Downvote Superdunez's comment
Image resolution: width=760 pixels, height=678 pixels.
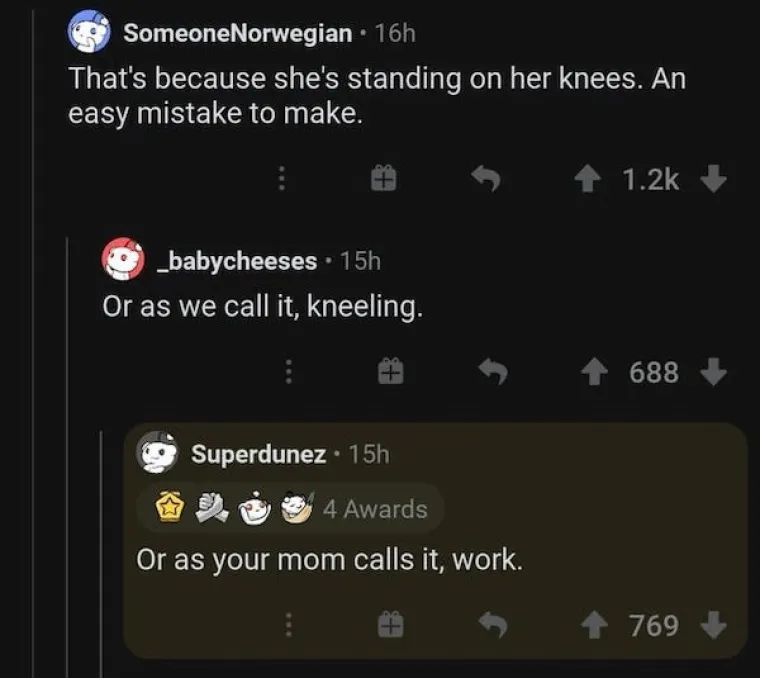coord(711,626)
